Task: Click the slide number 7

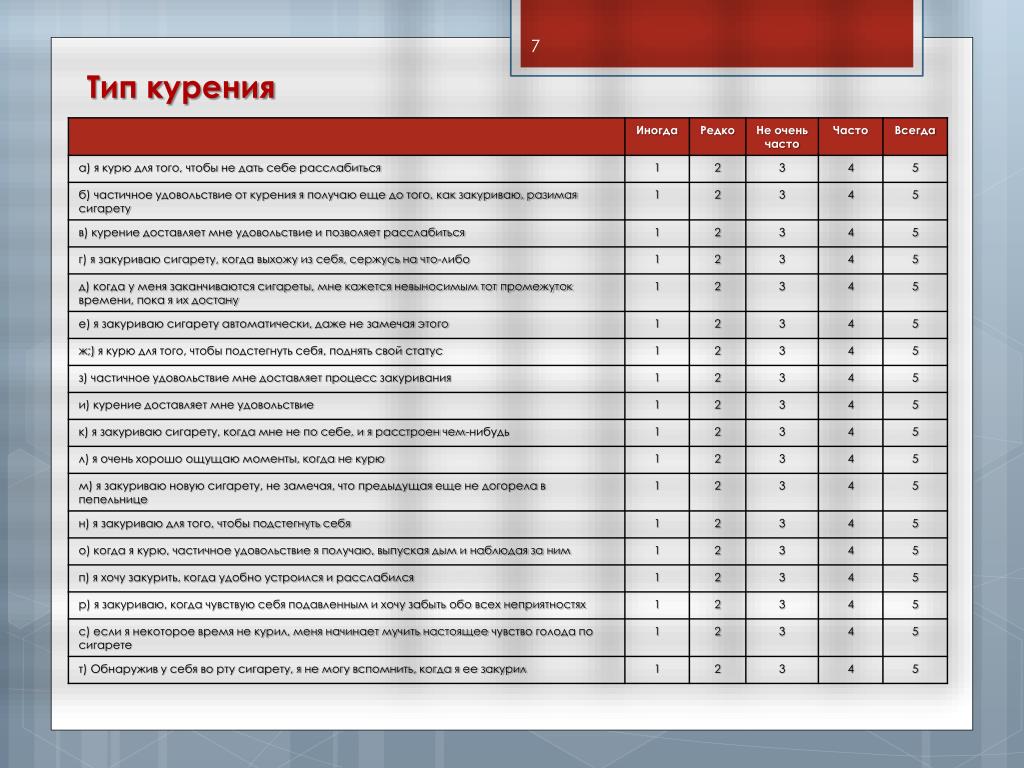Action: tap(535, 46)
